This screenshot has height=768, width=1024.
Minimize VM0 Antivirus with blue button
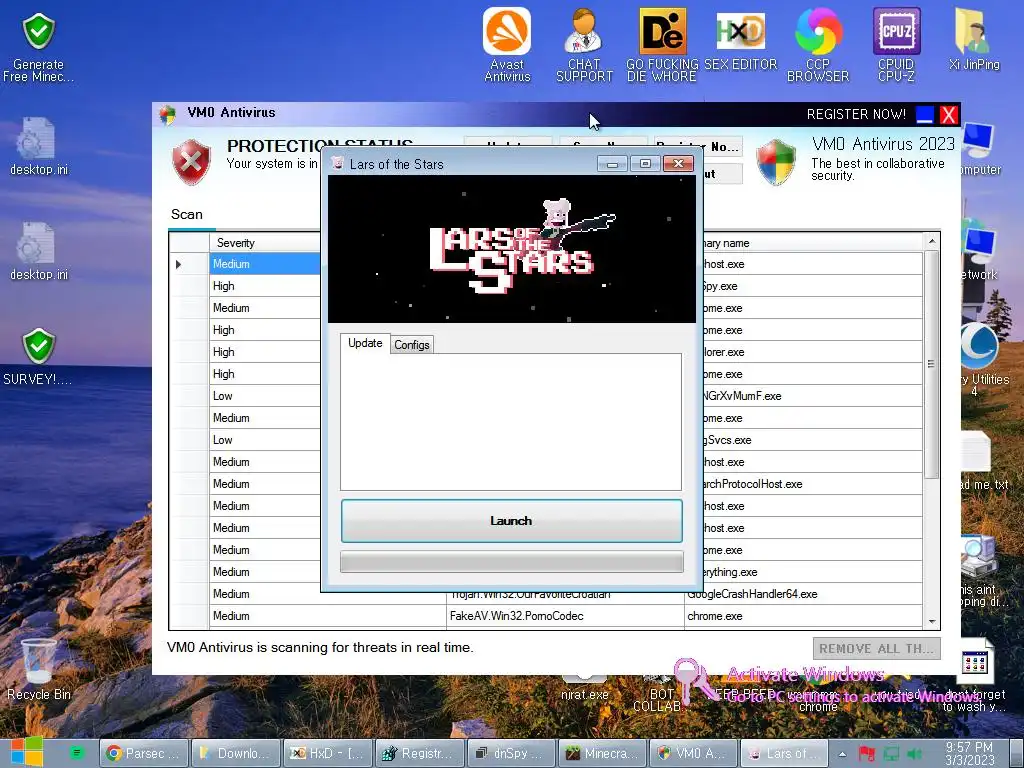coord(925,115)
